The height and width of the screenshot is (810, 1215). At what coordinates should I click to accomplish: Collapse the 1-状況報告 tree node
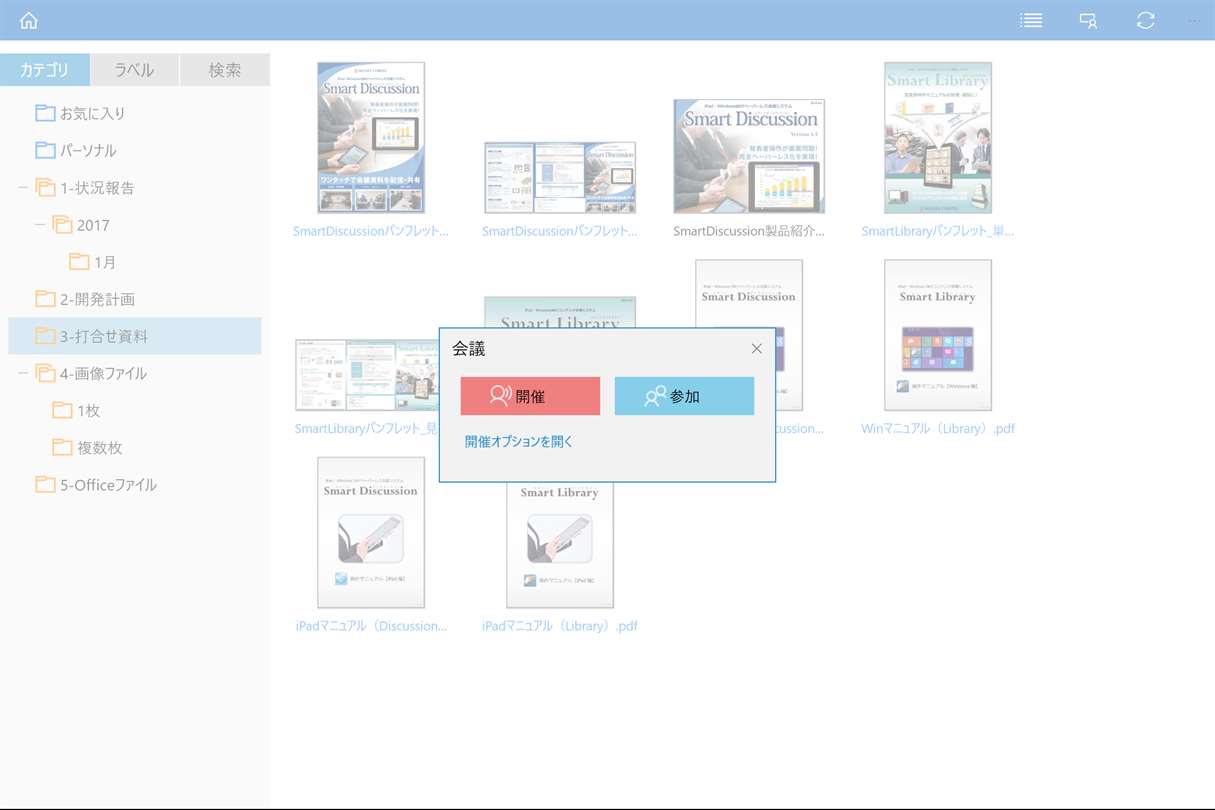coord(23,187)
